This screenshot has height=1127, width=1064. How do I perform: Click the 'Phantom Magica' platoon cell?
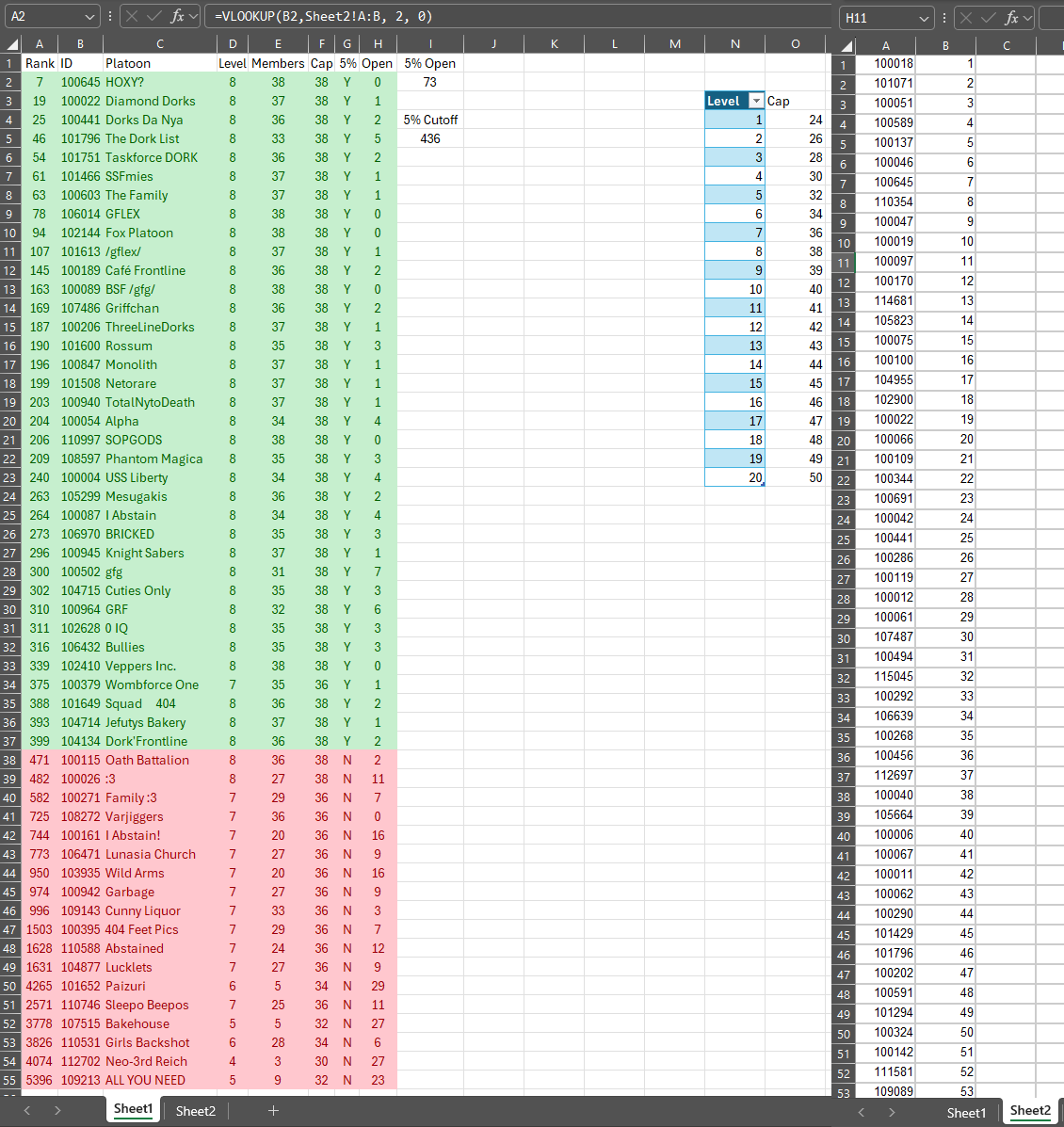click(x=160, y=459)
